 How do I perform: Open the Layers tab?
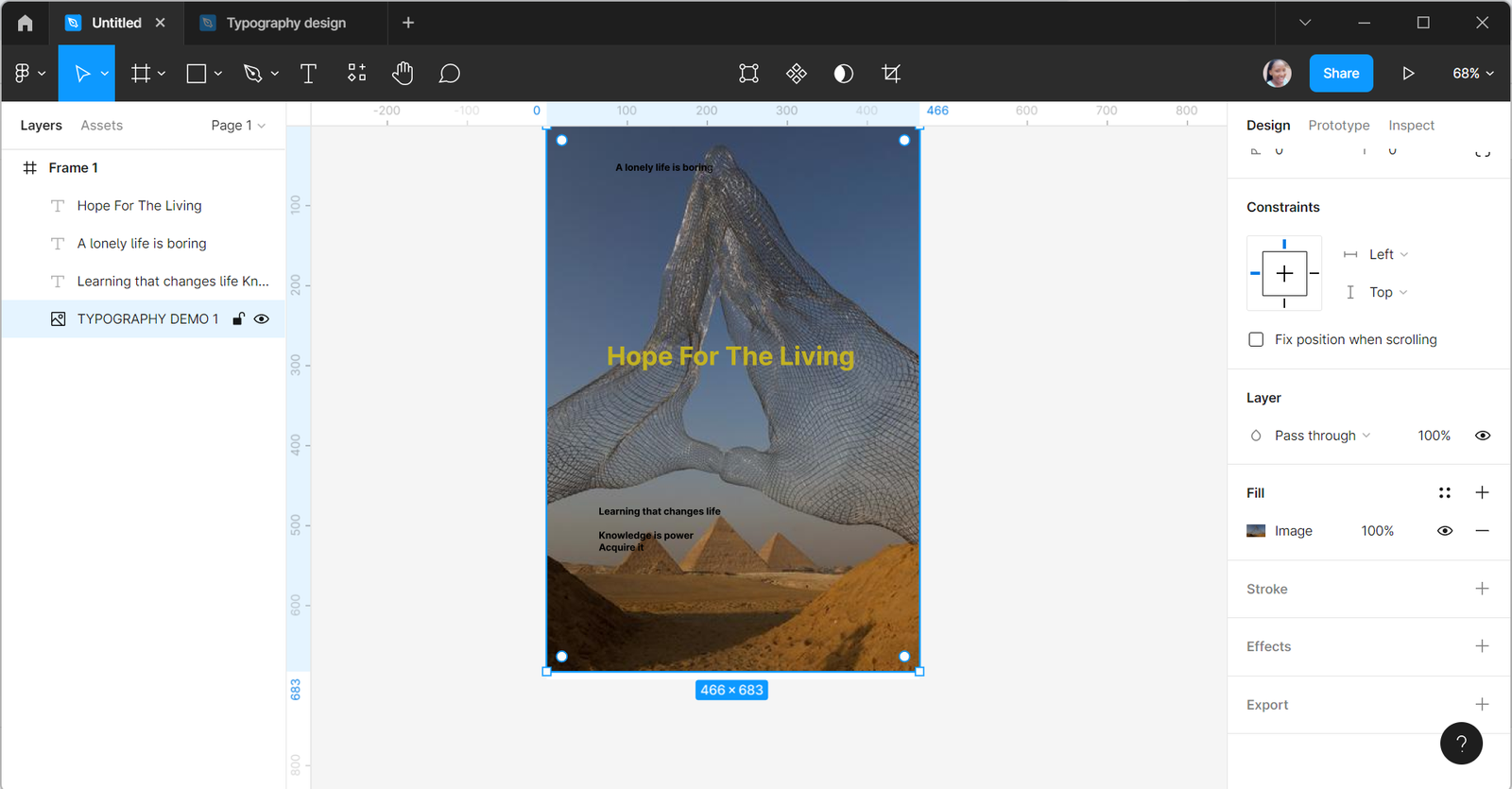(41, 126)
